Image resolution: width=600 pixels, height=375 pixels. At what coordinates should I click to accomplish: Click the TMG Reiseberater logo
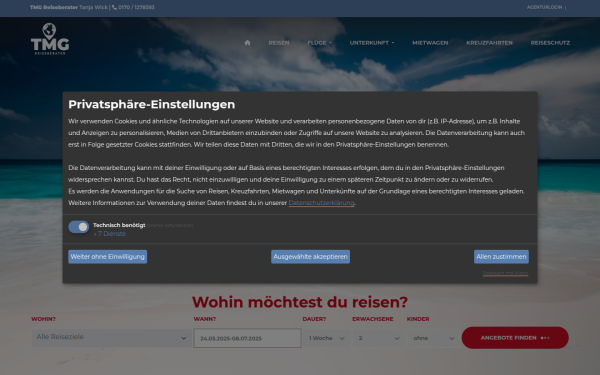coord(50,39)
